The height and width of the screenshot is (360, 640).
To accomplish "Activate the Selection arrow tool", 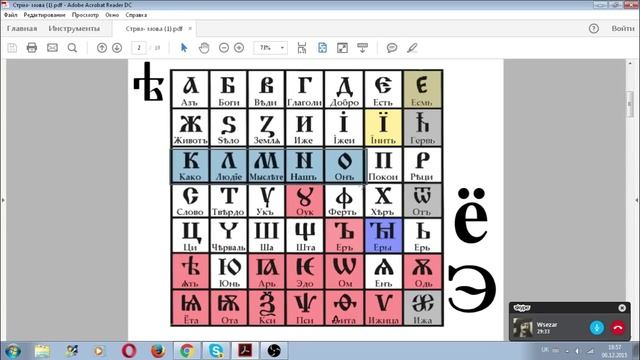I will pyautogui.click(x=184, y=48).
